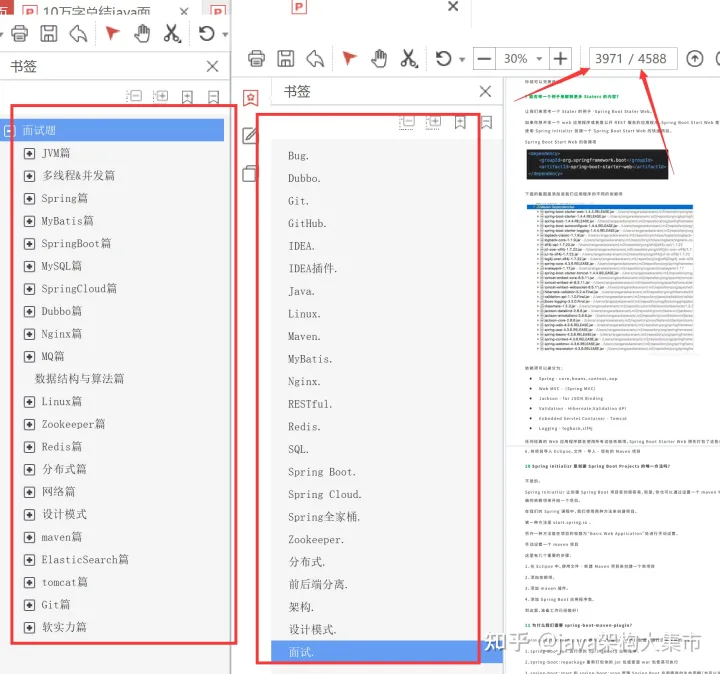Viewport: 720px width, 674px height.
Task: Select the hand pan tool in the right window
Action: [x=379, y=58]
